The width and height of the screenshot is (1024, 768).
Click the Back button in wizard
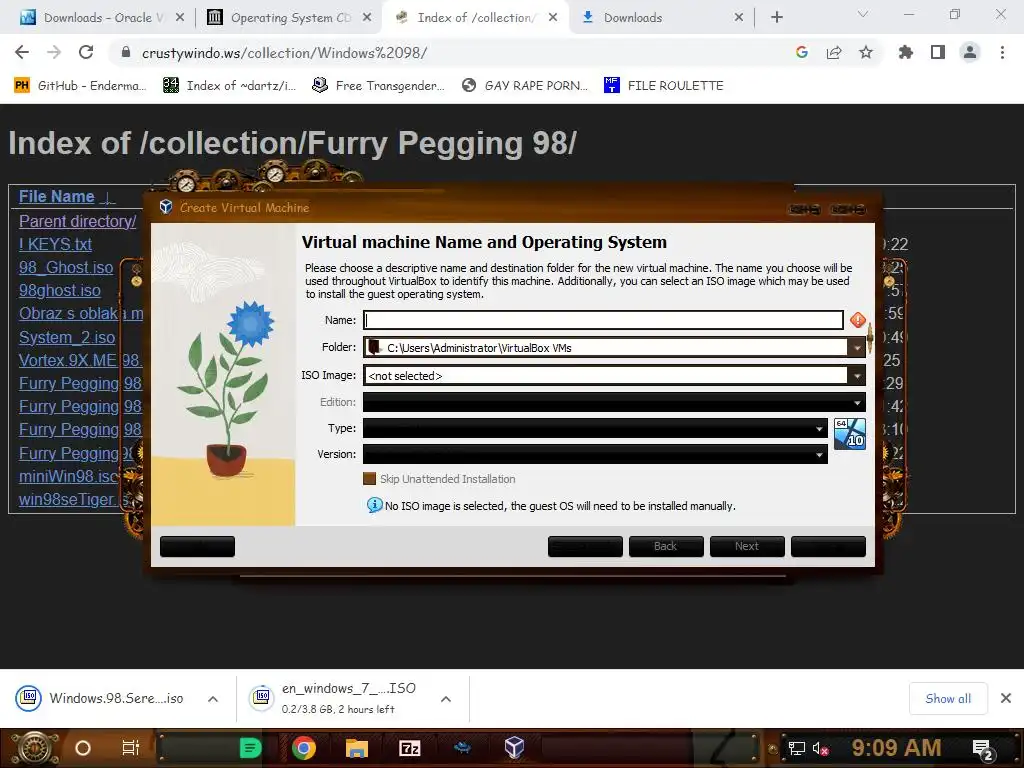point(666,547)
